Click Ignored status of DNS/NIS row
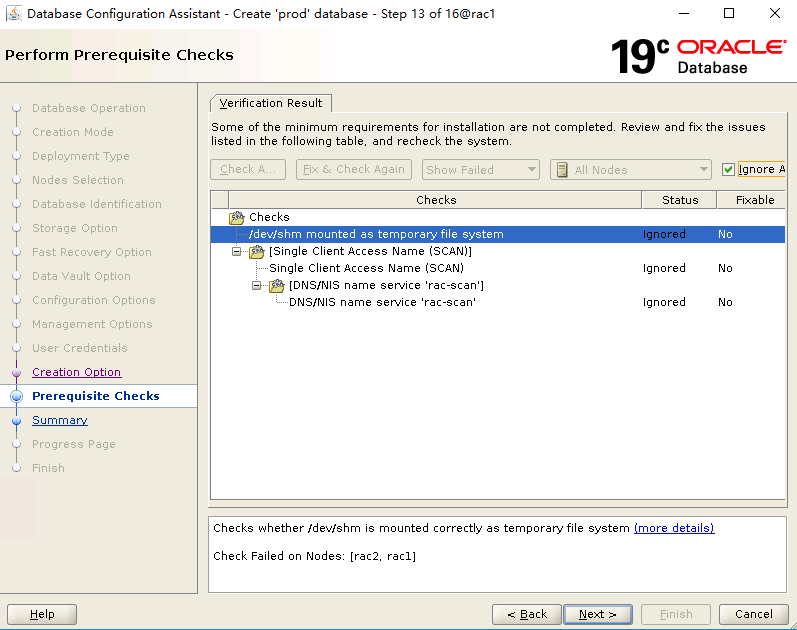The image size is (797, 630). pos(664,303)
